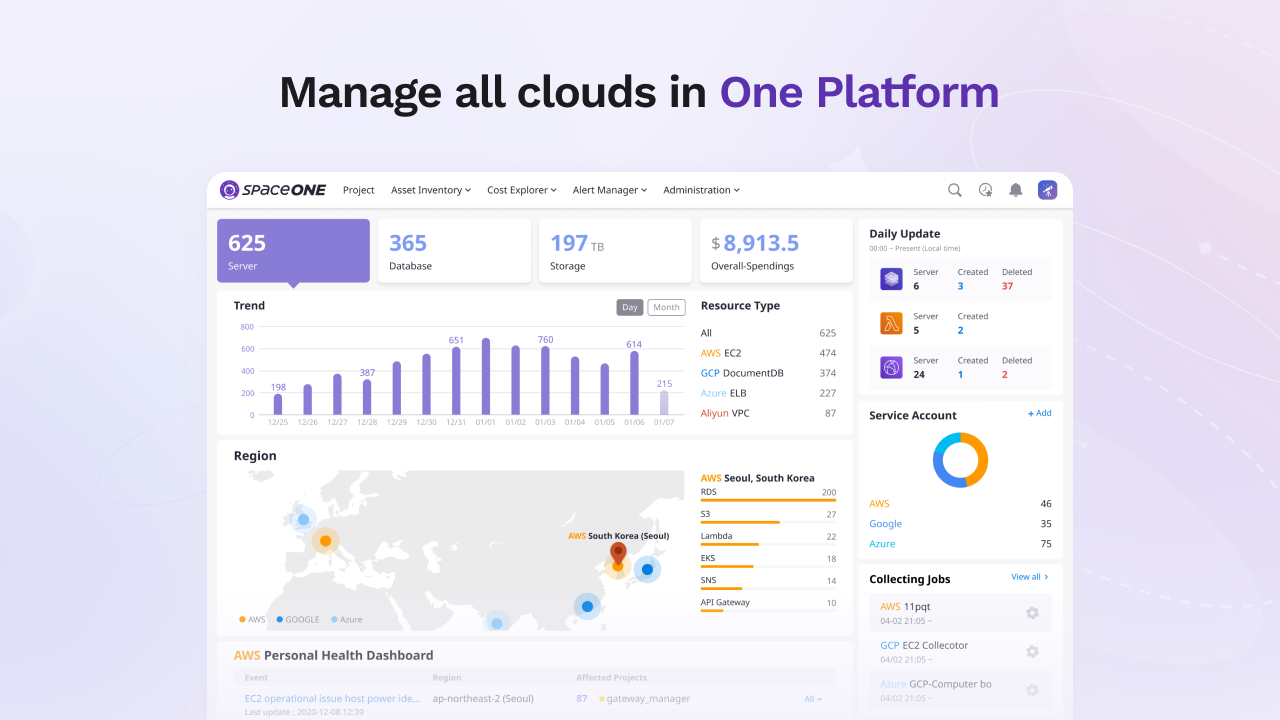Click the Azure marker over the UK
1280x720 pixels.
click(303, 519)
